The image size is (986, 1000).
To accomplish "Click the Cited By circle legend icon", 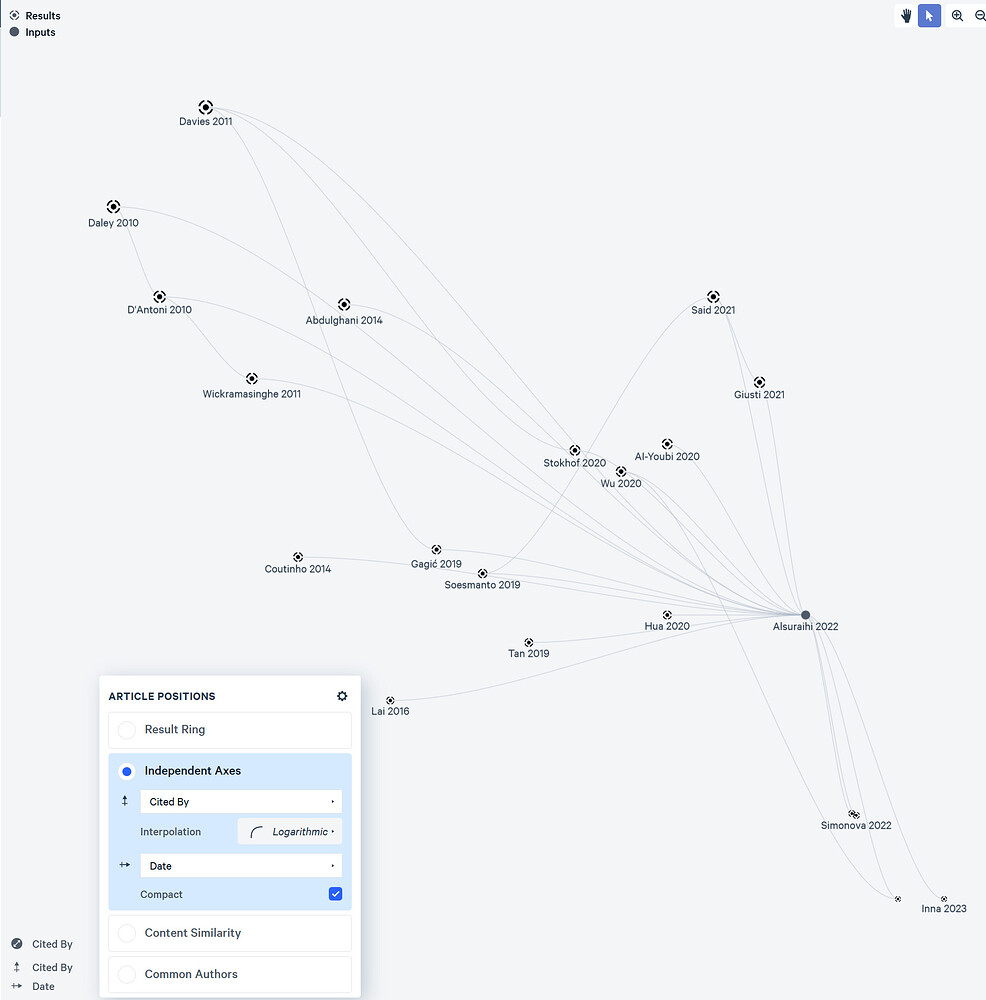I will click(x=14, y=943).
